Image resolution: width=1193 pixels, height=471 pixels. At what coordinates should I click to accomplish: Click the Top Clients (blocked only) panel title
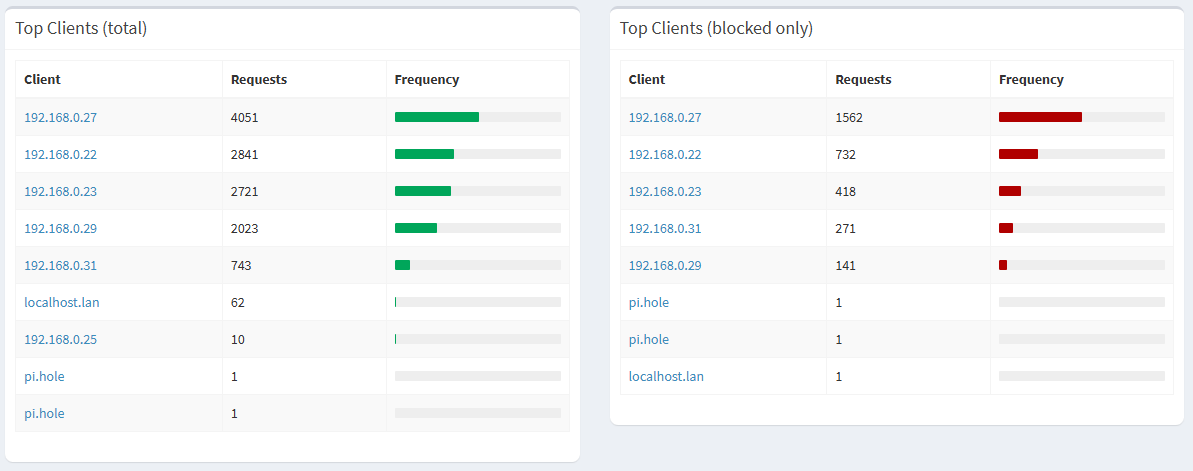click(x=716, y=28)
